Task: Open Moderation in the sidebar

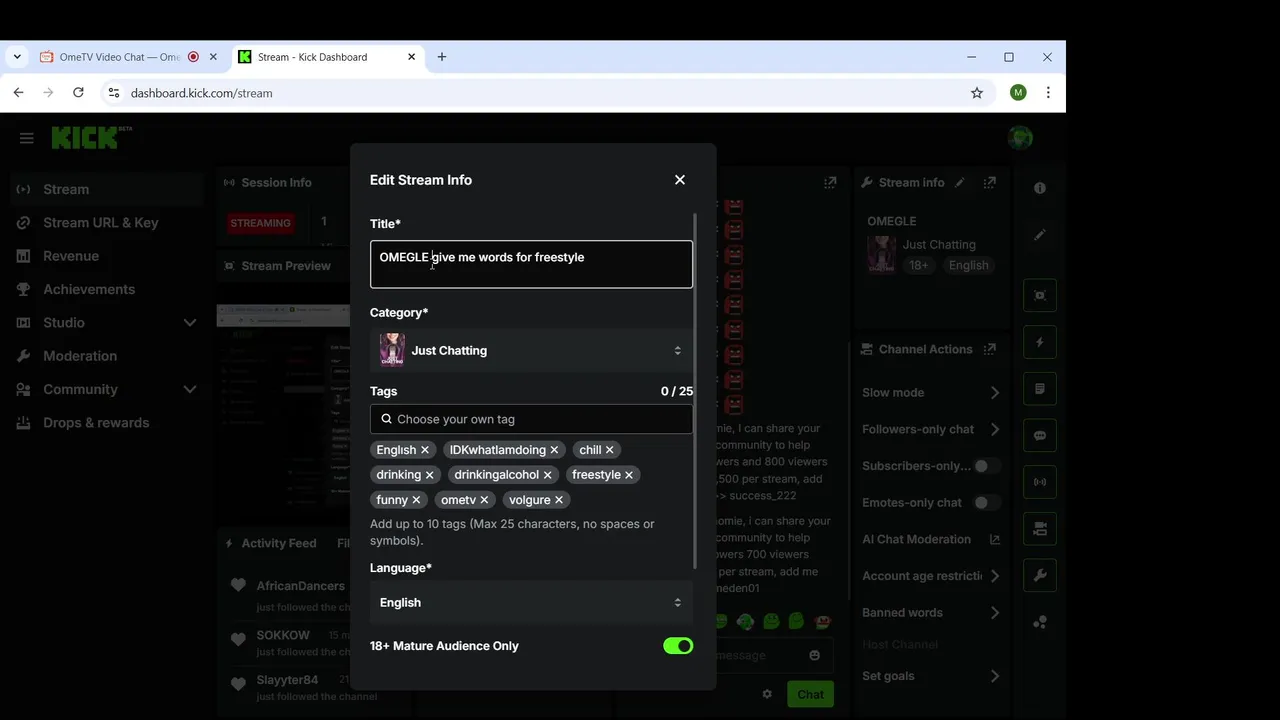Action: 108,356
